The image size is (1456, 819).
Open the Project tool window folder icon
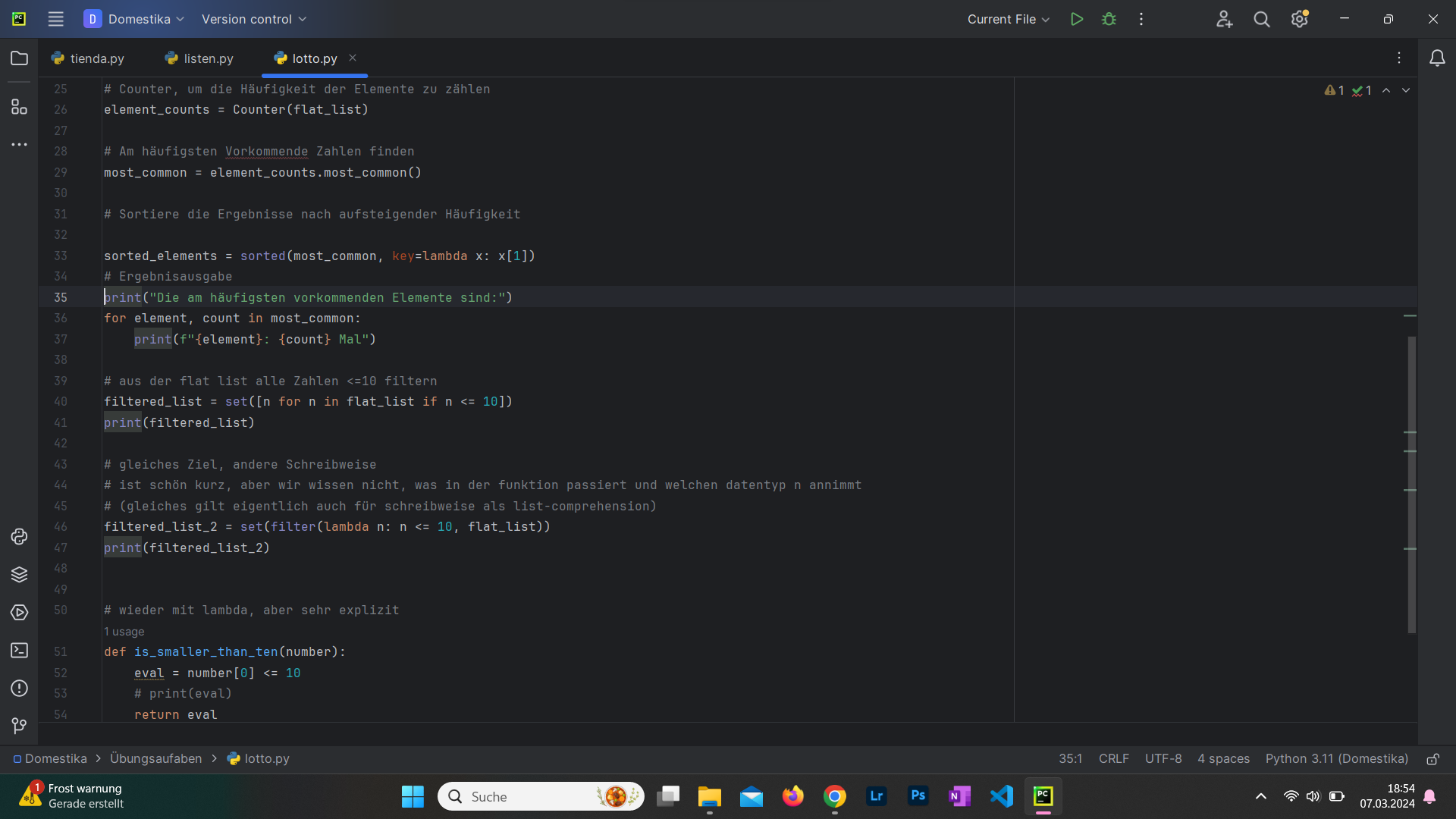point(20,58)
